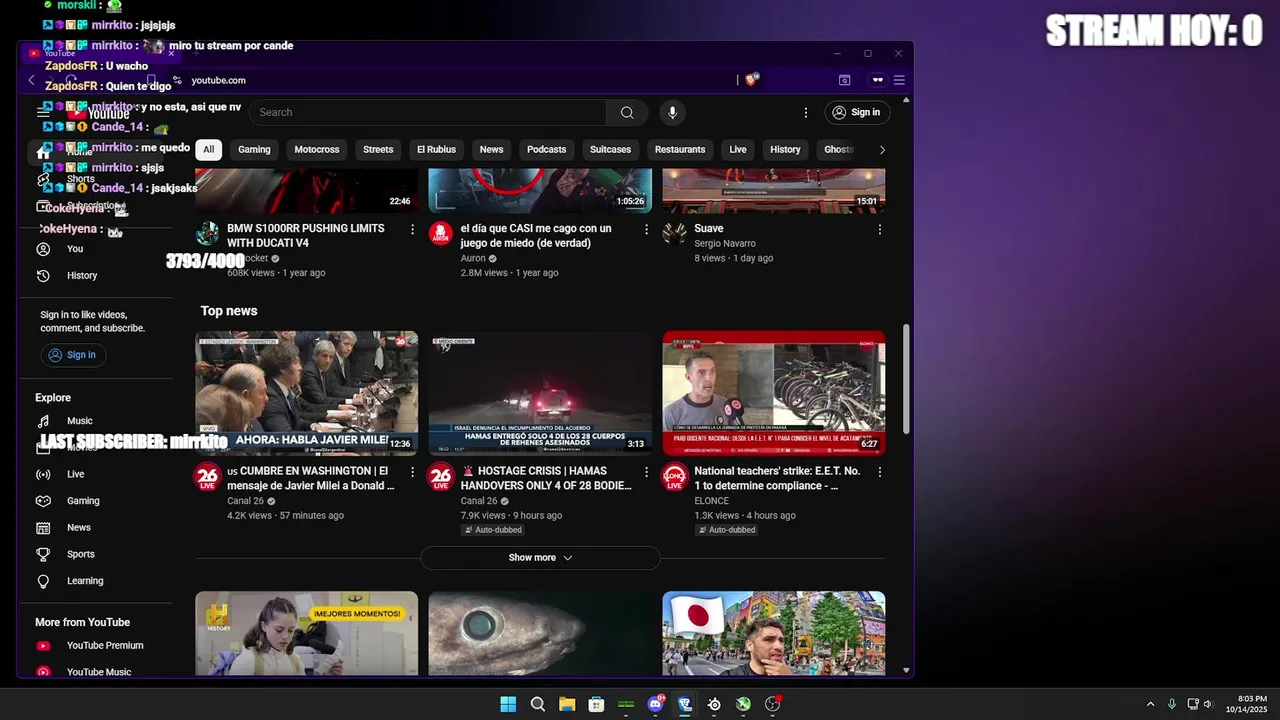This screenshot has height=720, width=1280.
Task: Open Canal 26 avatar beside Hostage Crisis video
Action: (441, 477)
